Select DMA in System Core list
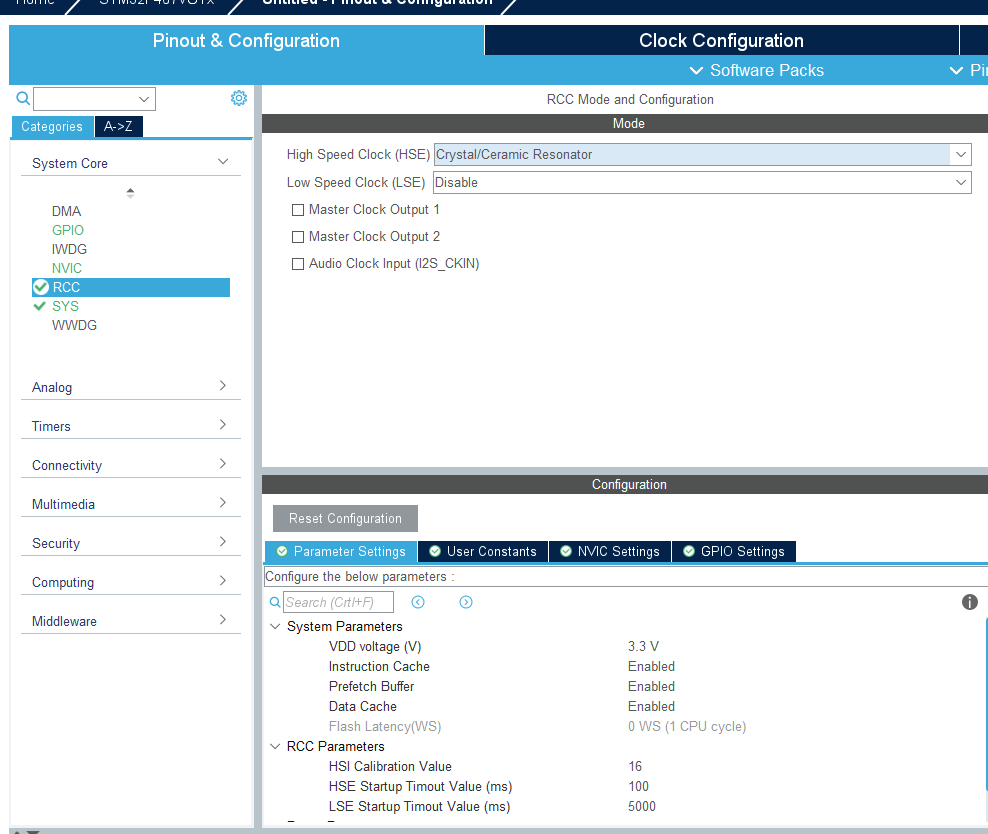The height and width of the screenshot is (834, 988). [x=66, y=211]
